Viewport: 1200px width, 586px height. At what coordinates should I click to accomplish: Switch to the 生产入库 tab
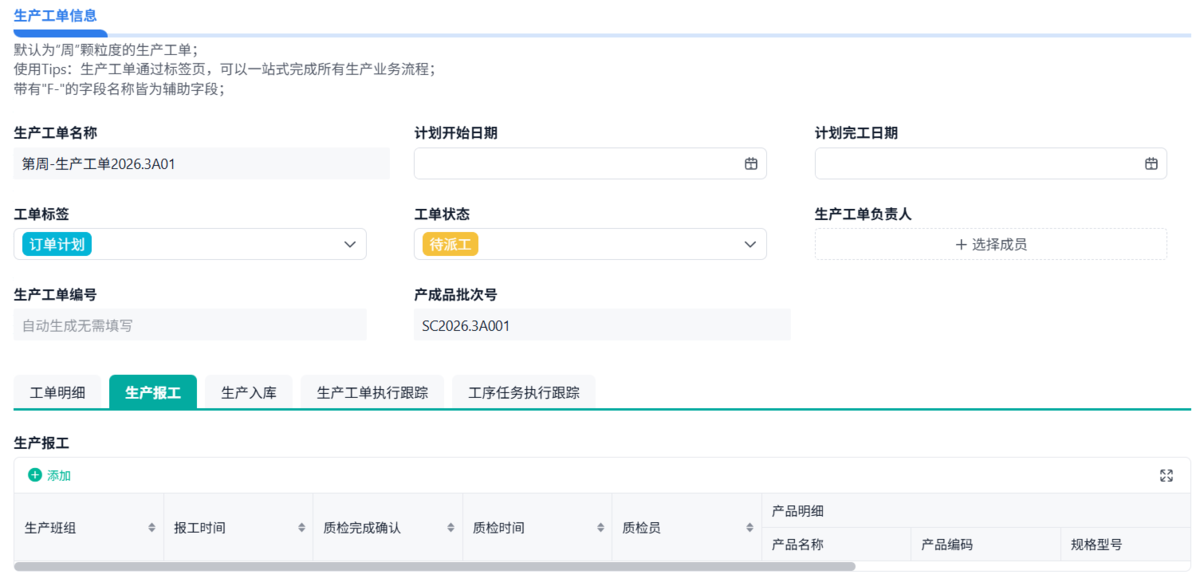tap(247, 392)
